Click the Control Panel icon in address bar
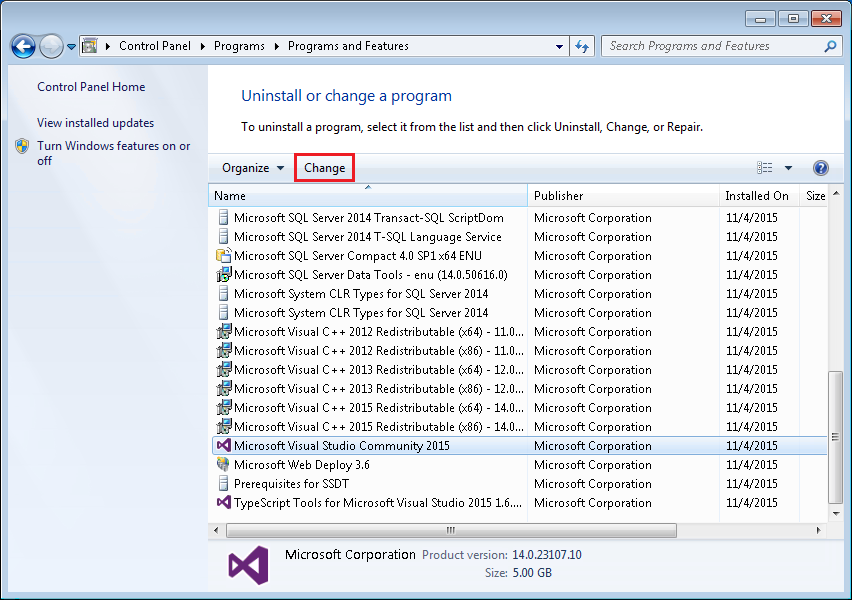Image resolution: width=852 pixels, height=600 pixels. click(x=89, y=46)
